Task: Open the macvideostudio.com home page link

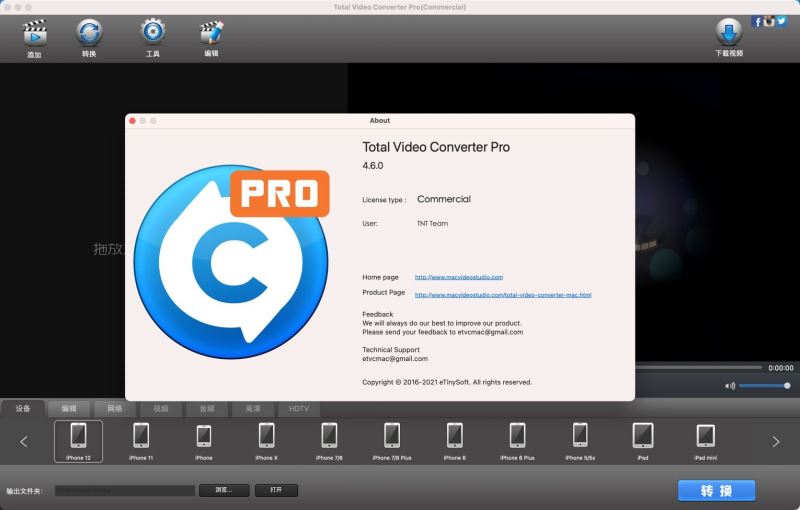Action: pos(459,277)
